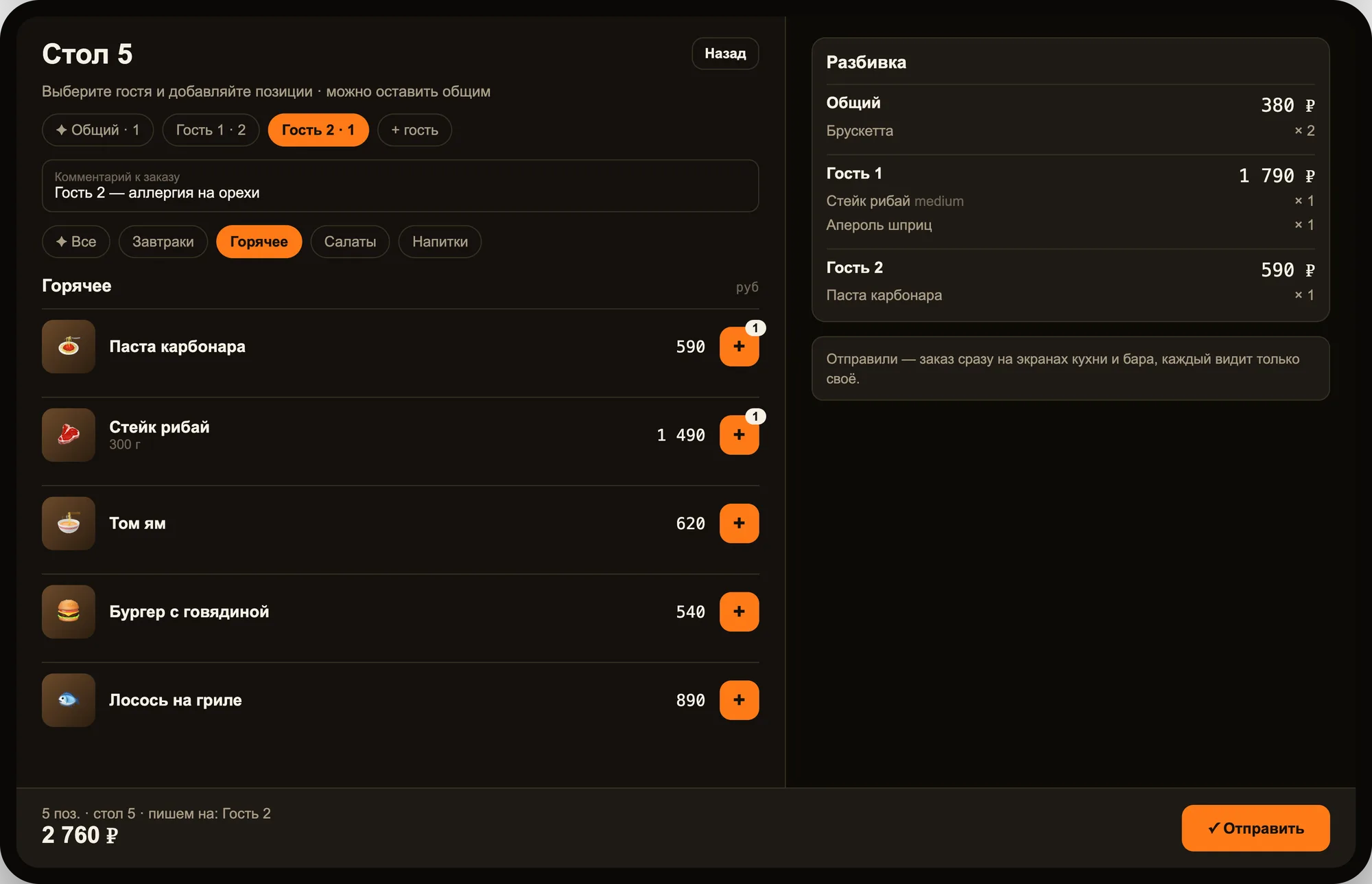The image size is (1372, 884).
Task: Click the Разбивка panel title
Action: [x=866, y=62]
